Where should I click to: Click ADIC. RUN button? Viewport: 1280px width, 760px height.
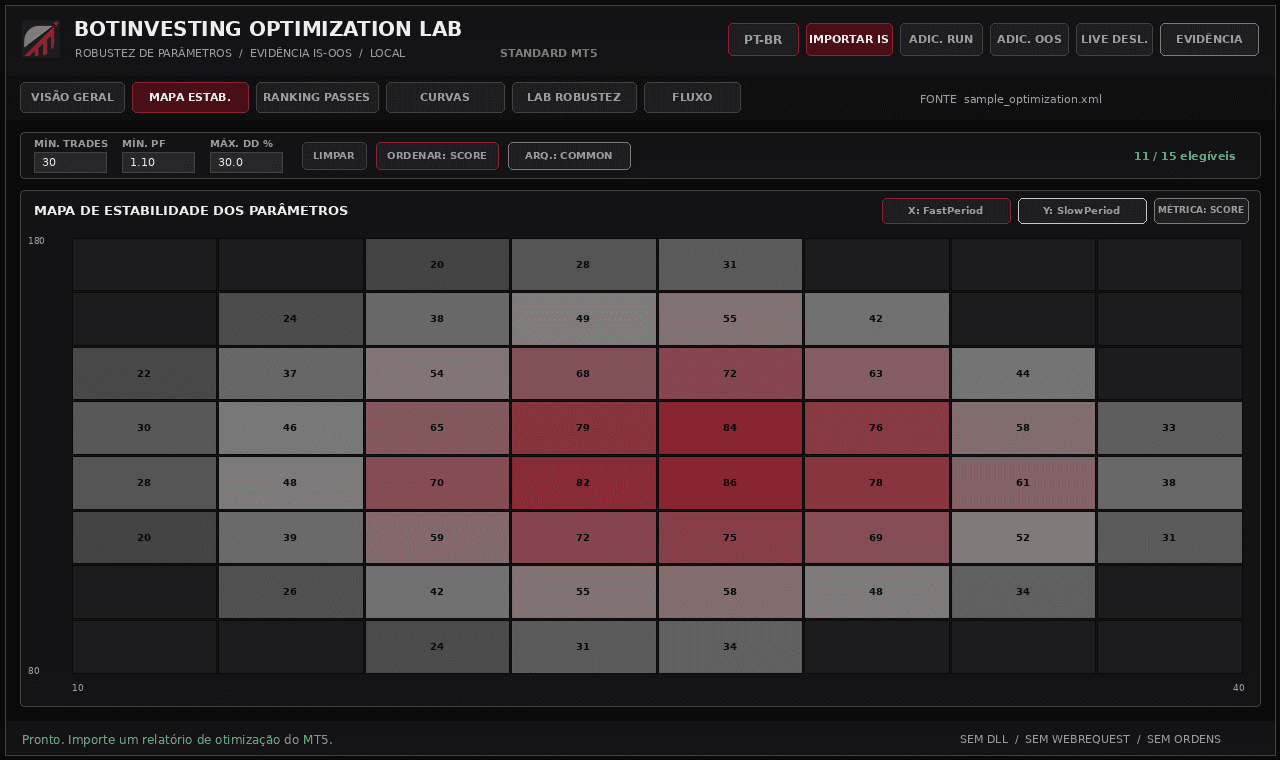tap(941, 39)
